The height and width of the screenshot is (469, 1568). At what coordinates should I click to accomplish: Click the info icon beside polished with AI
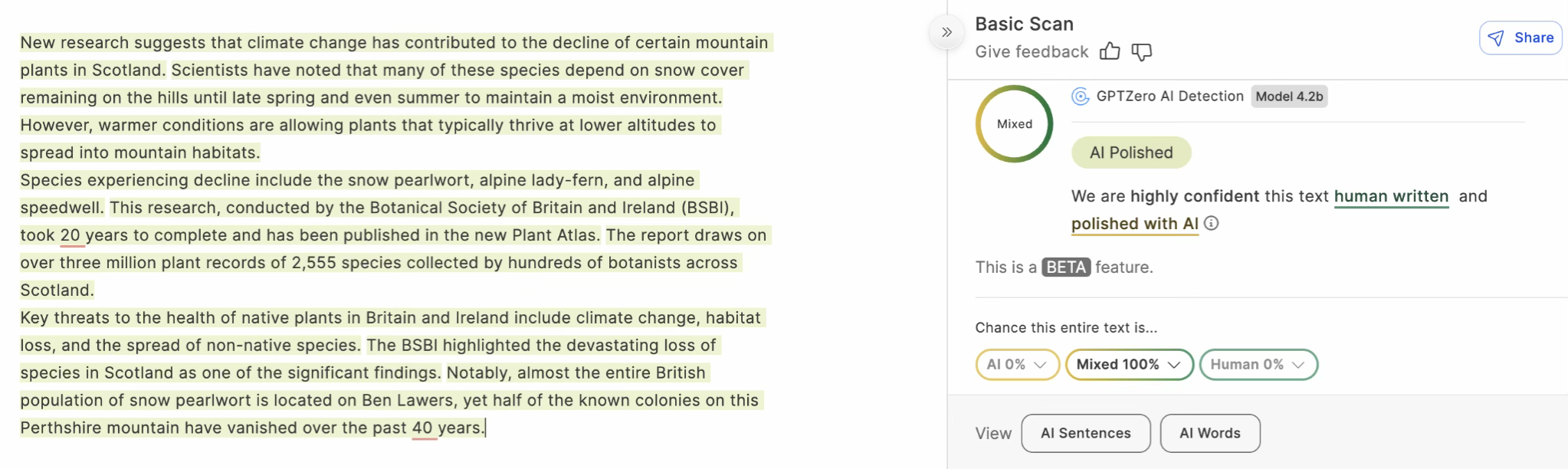[1211, 223]
